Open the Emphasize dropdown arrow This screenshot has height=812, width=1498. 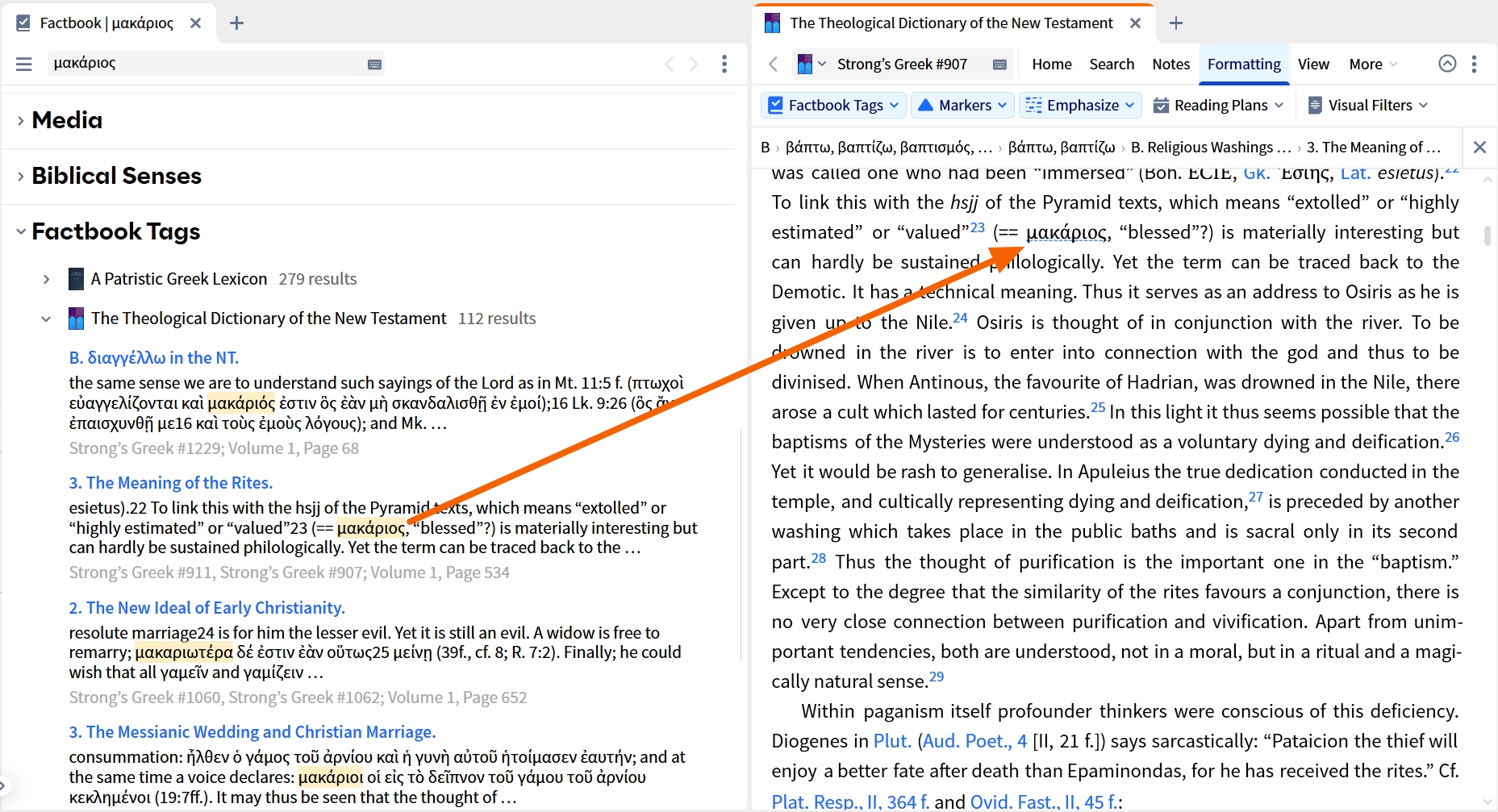[1129, 105]
